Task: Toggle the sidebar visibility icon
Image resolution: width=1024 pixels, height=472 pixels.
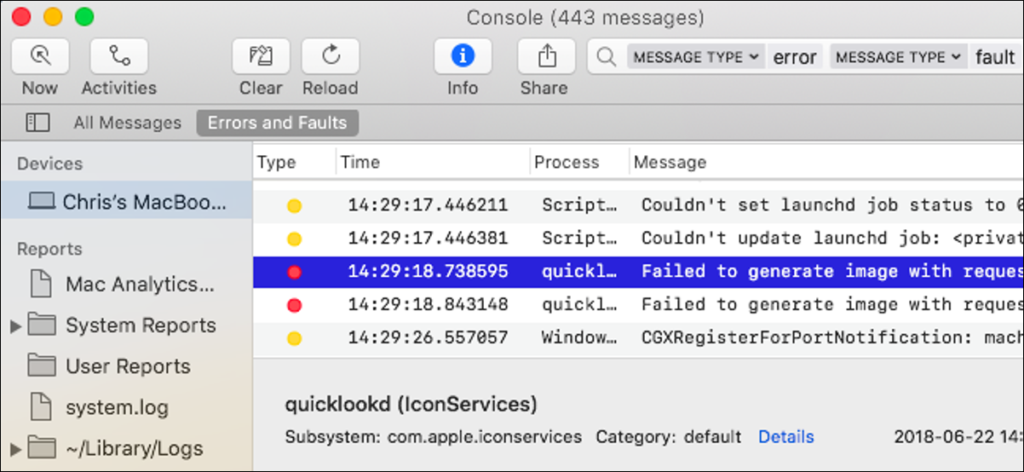Action: [x=38, y=123]
